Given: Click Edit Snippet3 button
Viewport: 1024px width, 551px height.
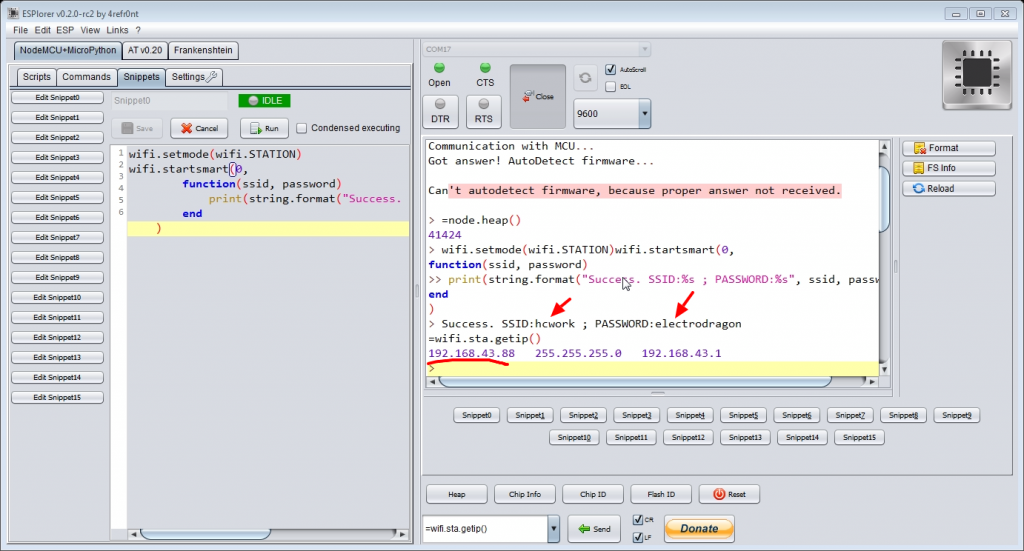Looking at the screenshot, I should [57, 157].
